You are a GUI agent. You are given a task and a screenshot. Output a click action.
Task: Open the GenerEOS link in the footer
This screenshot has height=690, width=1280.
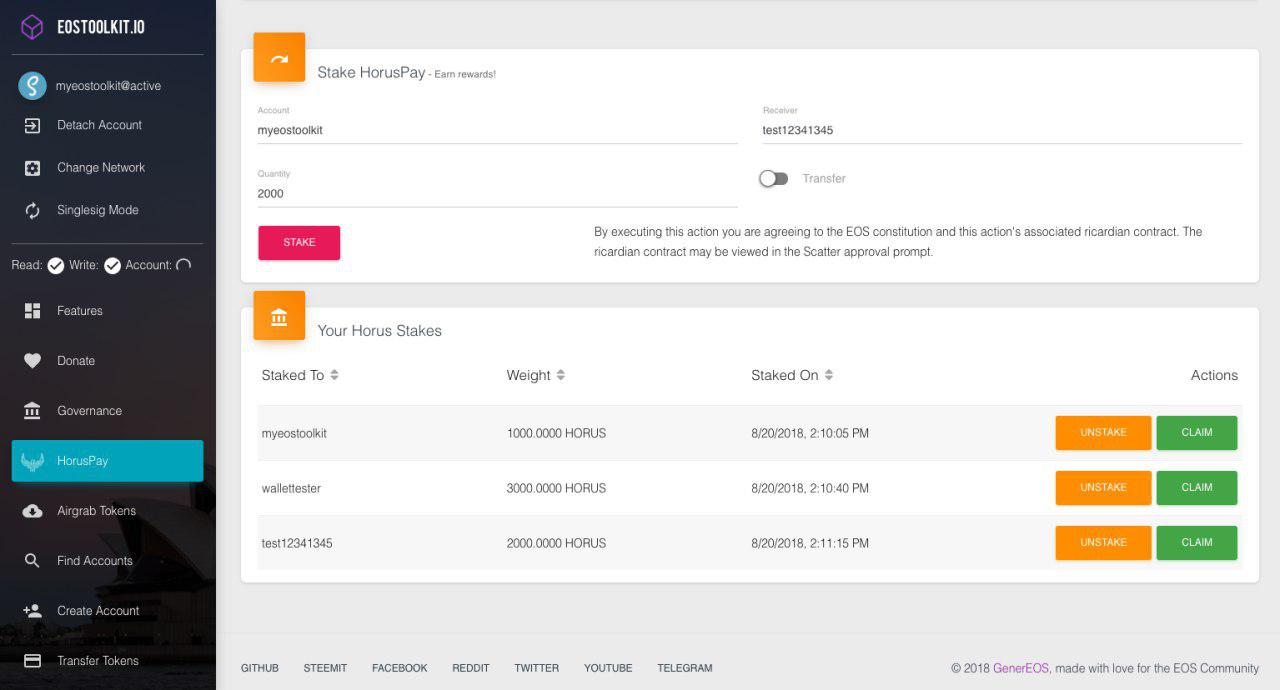click(x=1022, y=668)
